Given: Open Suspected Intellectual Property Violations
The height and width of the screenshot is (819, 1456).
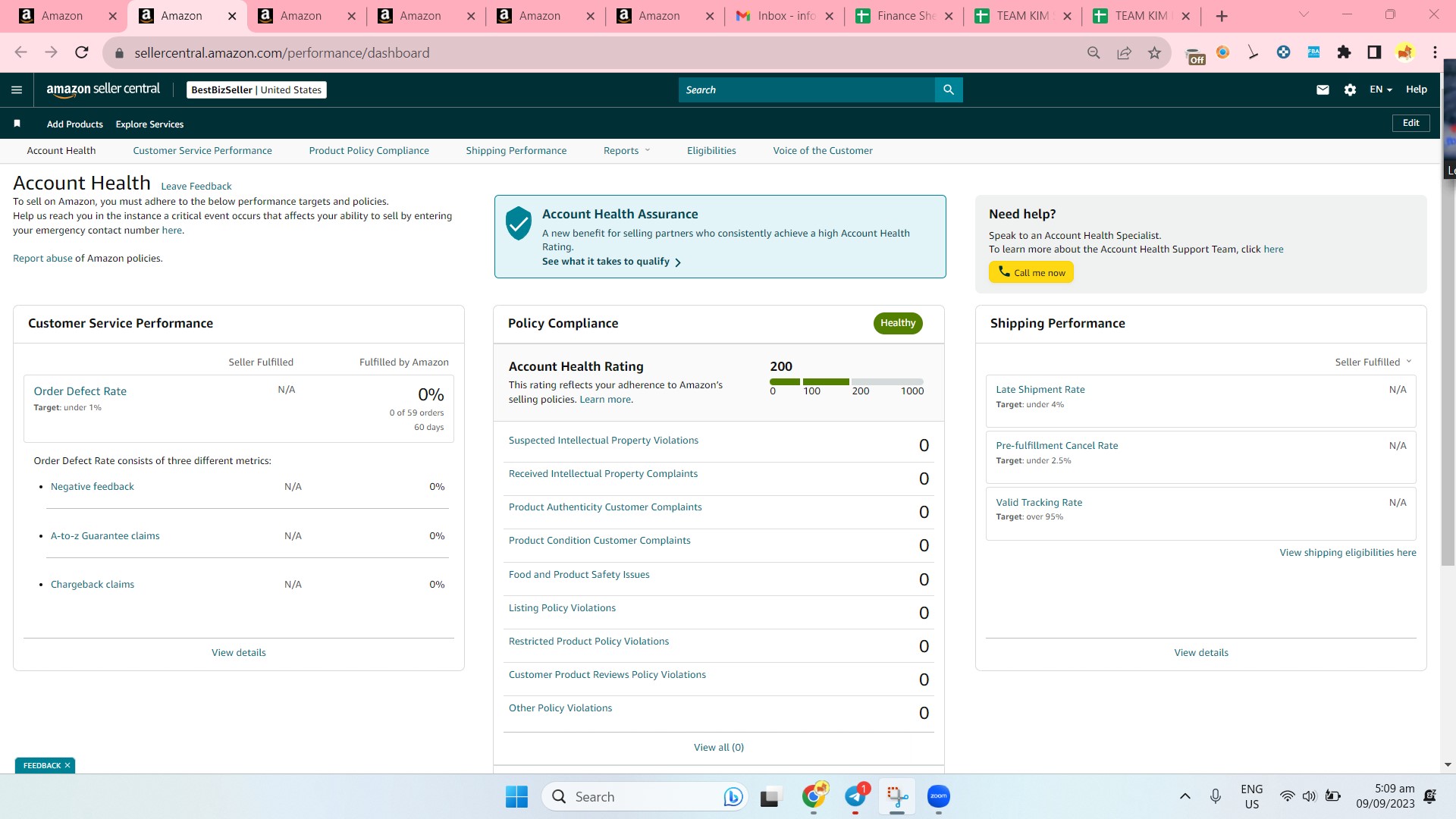Looking at the screenshot, I should pyautogui.click(x=604, y=440).
